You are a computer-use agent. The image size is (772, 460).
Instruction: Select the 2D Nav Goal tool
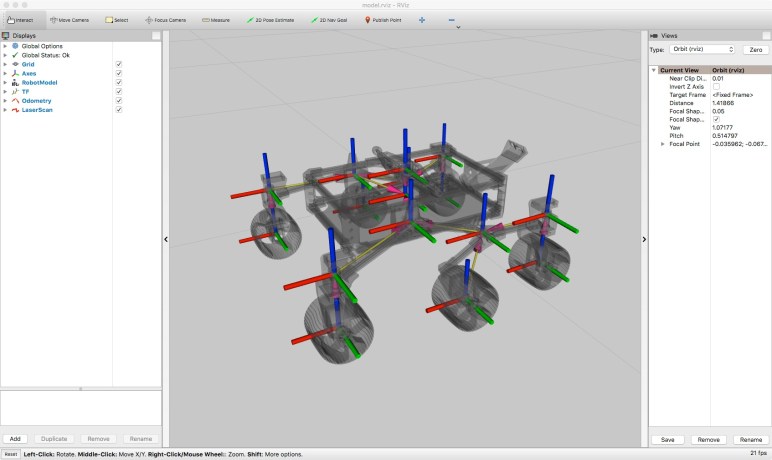click(x=329, y=19)
